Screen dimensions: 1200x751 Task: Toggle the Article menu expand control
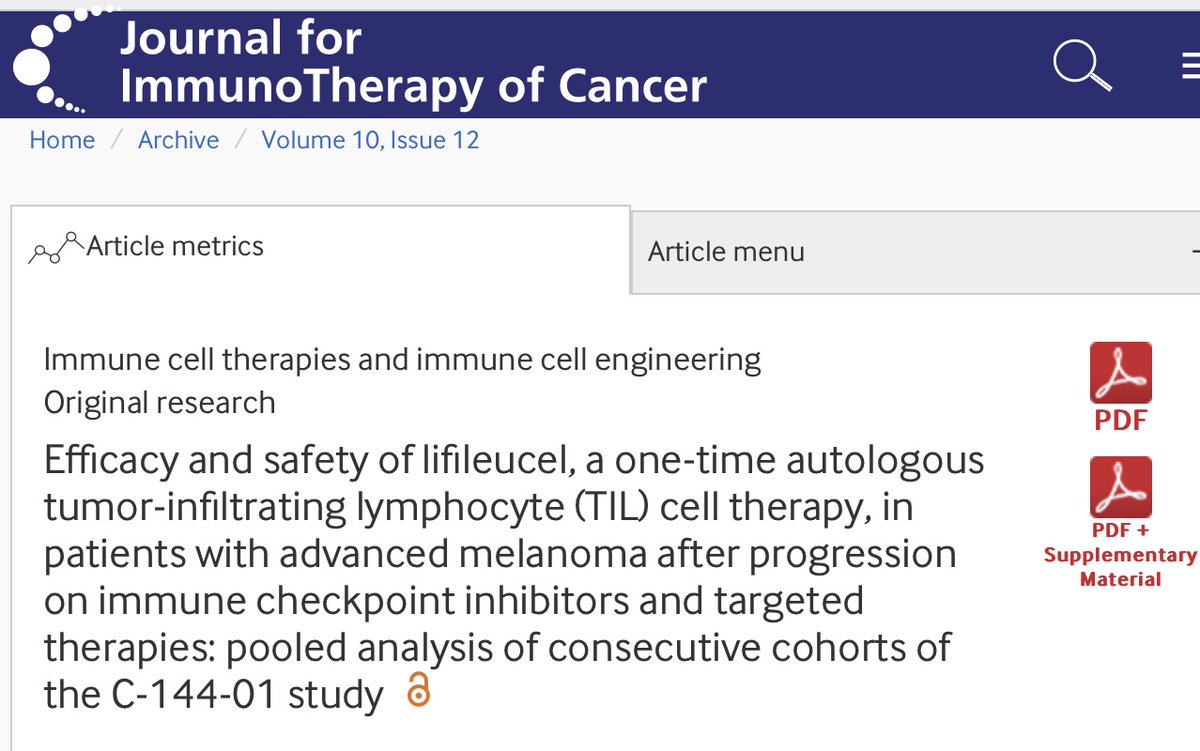(x=1194, y=251)
